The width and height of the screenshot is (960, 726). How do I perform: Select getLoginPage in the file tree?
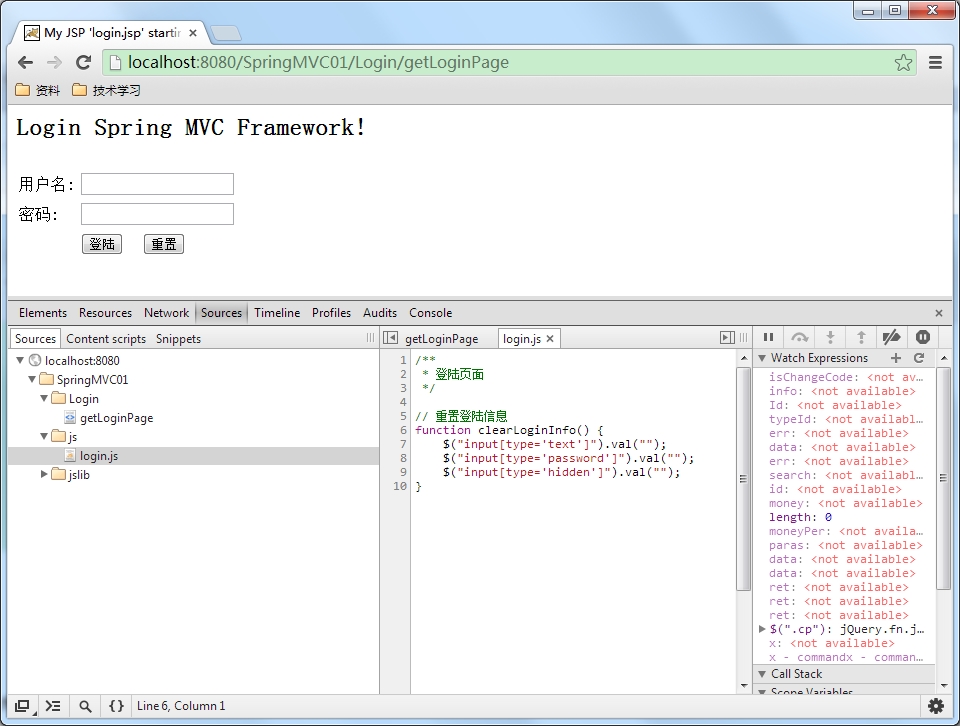116,418
